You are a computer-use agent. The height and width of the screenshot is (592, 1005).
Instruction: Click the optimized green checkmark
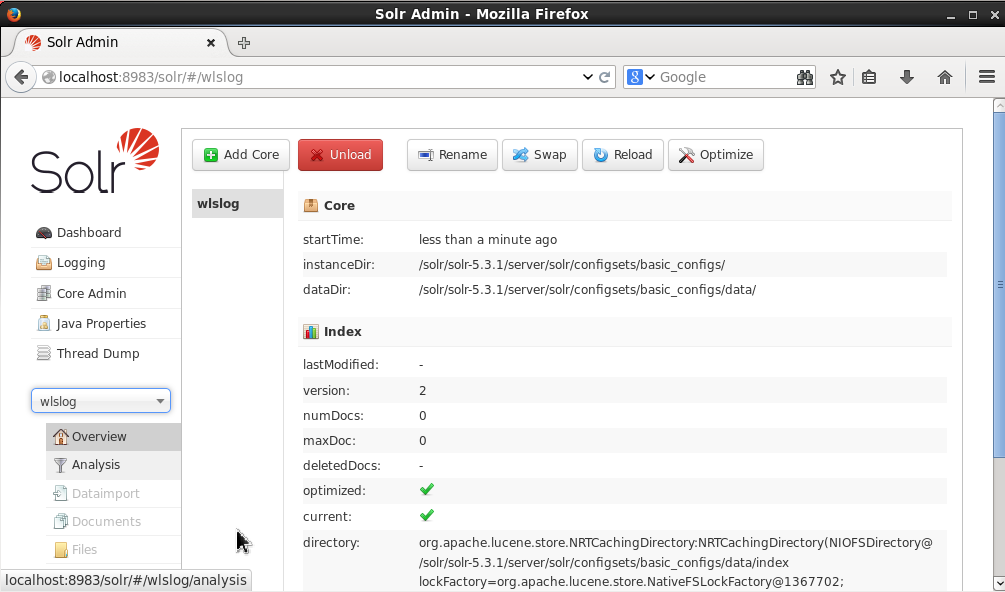tap(427, 489)
